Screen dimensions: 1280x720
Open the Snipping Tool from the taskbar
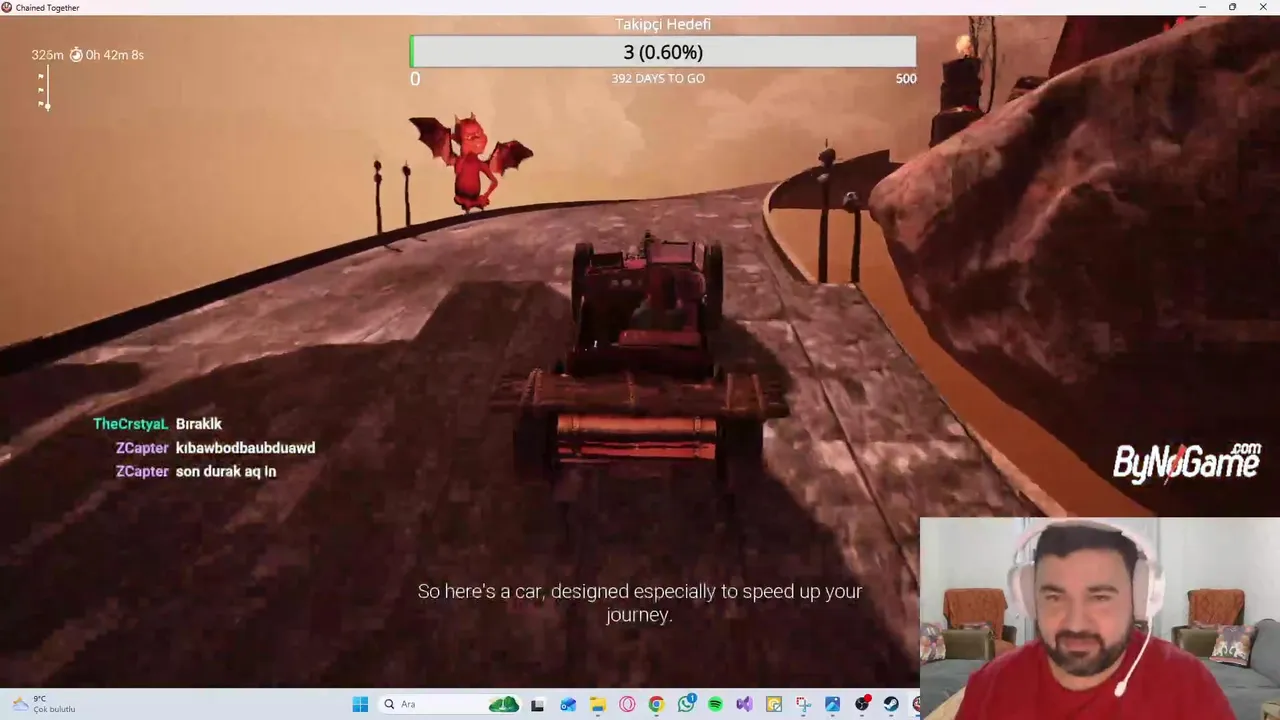click(x=803, y=704)
